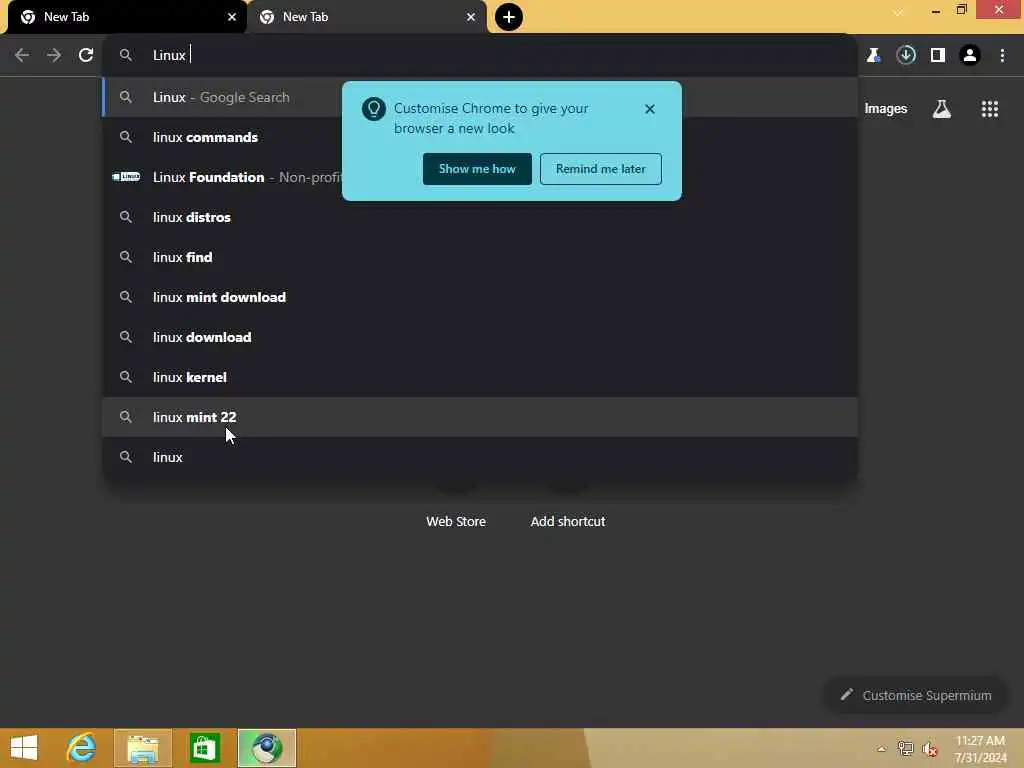Image resolution: width=1024 pixels, height=768 pixels.
Task: Show hidden tray icons arrow
Action: pyautogui.click(x=882, y=749)
